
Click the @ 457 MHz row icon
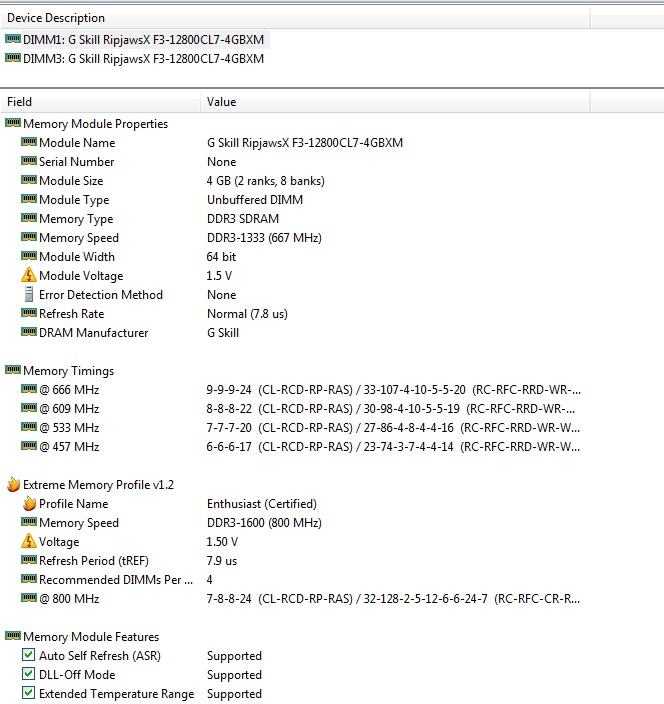(29, 446)
